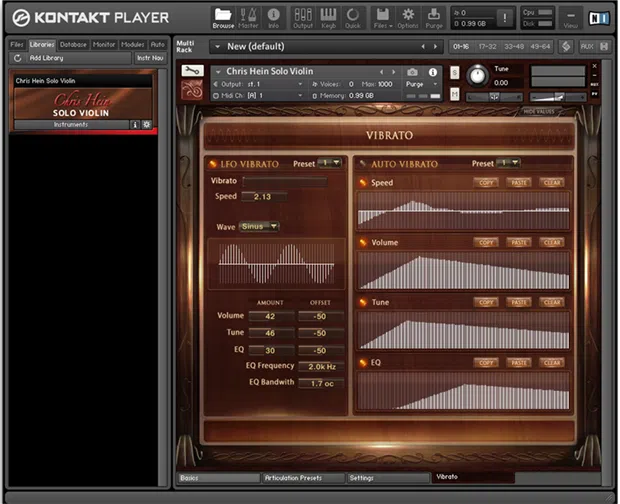
Task: Switch to the Articulation Presets tab
Action: tap(303, 478)
